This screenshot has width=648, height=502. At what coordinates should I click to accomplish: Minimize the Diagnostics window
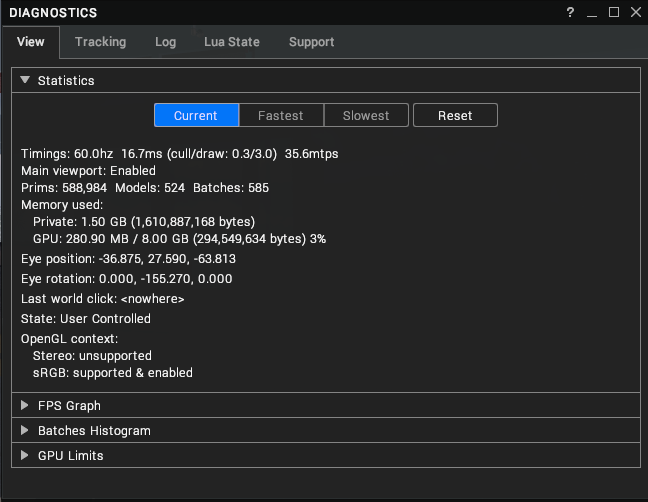[592, 13]
